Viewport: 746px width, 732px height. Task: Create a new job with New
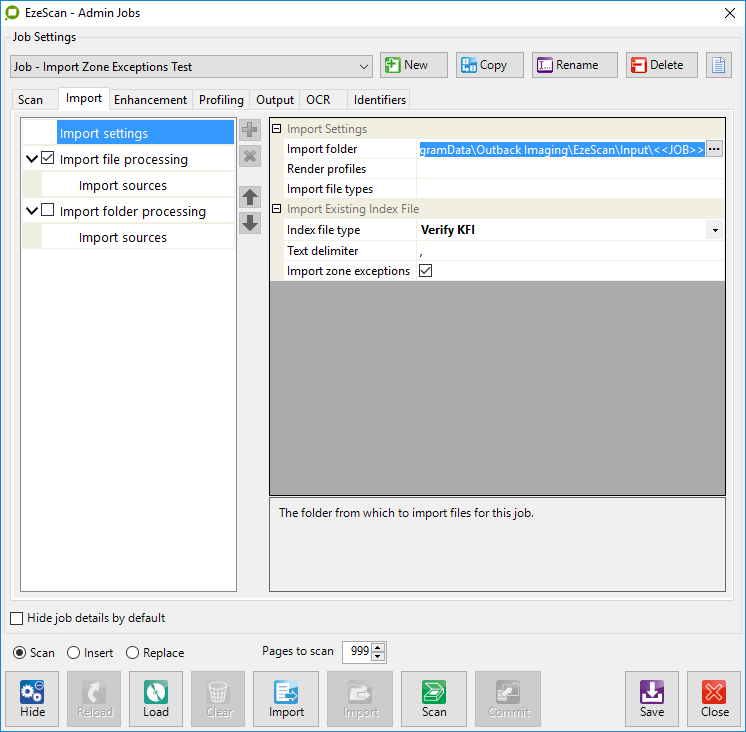tap(405, 65)
